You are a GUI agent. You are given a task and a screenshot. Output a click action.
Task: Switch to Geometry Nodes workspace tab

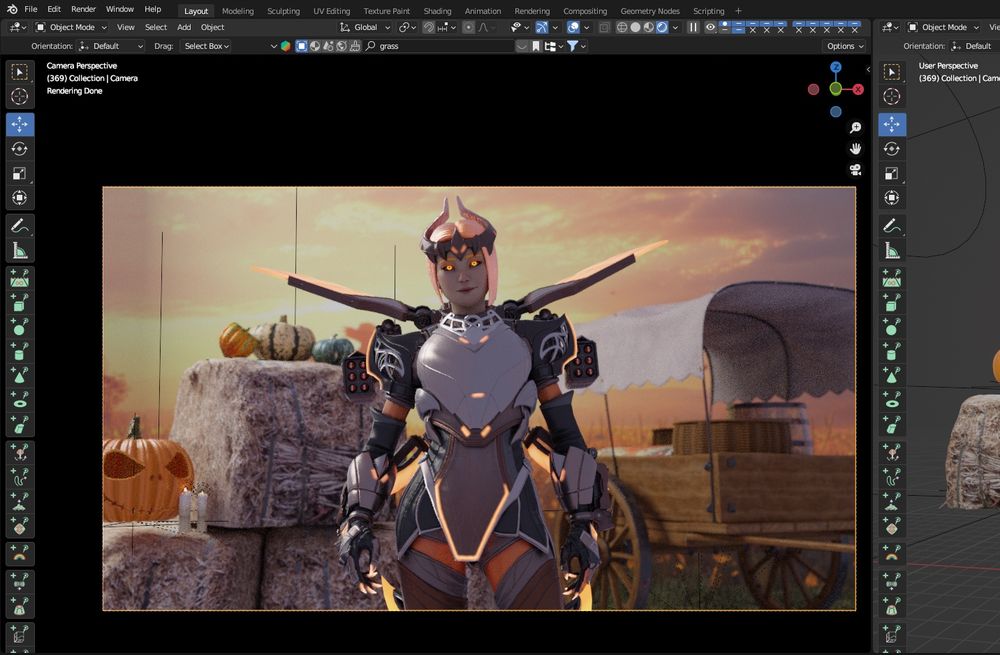point(649,11)
